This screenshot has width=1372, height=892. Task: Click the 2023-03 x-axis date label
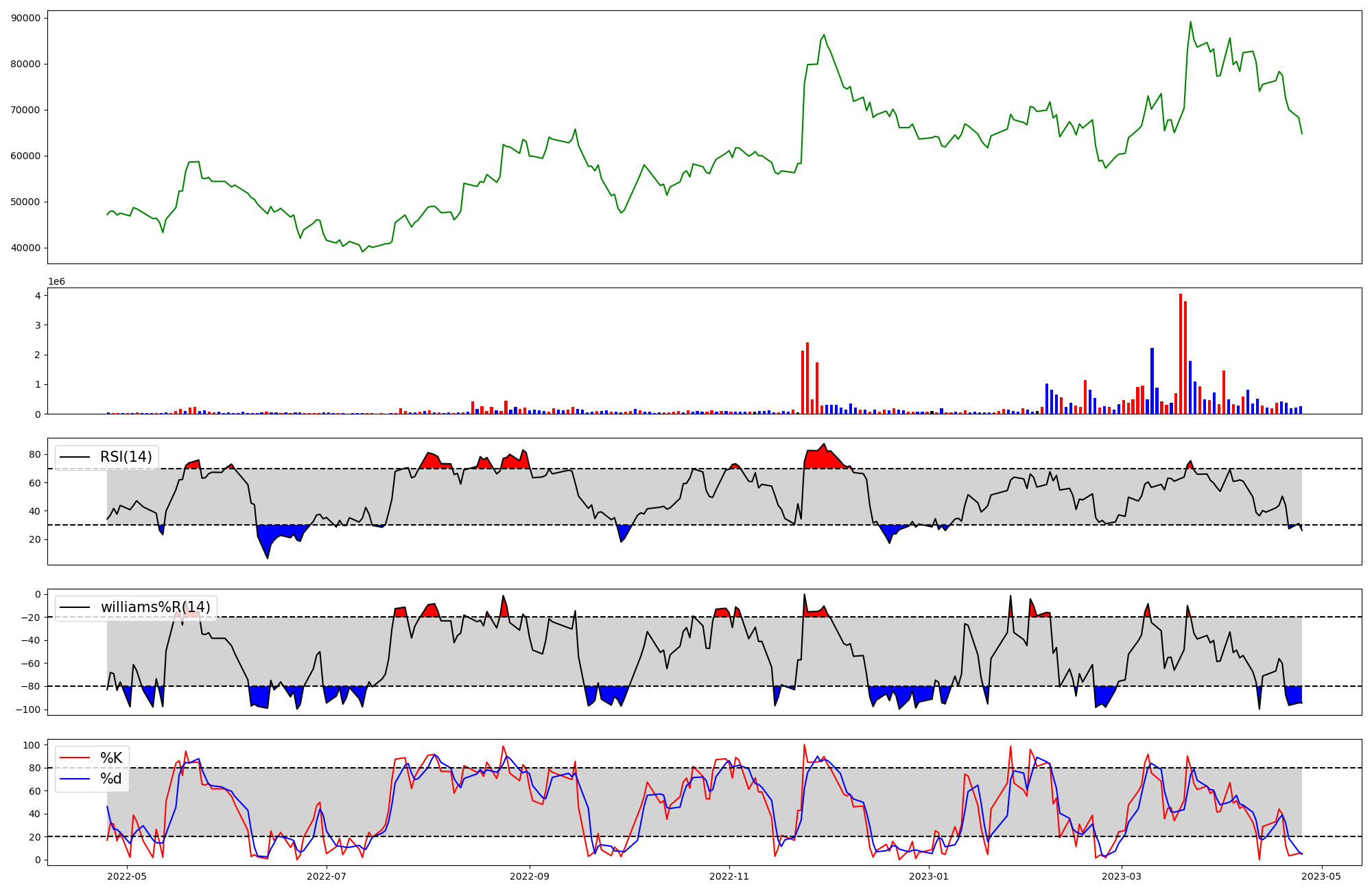1122,876
